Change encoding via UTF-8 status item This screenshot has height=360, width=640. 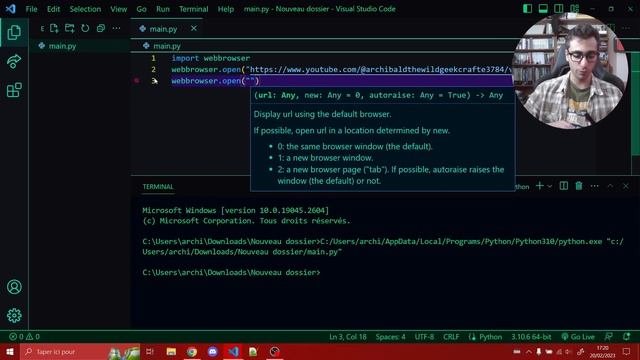424,337
